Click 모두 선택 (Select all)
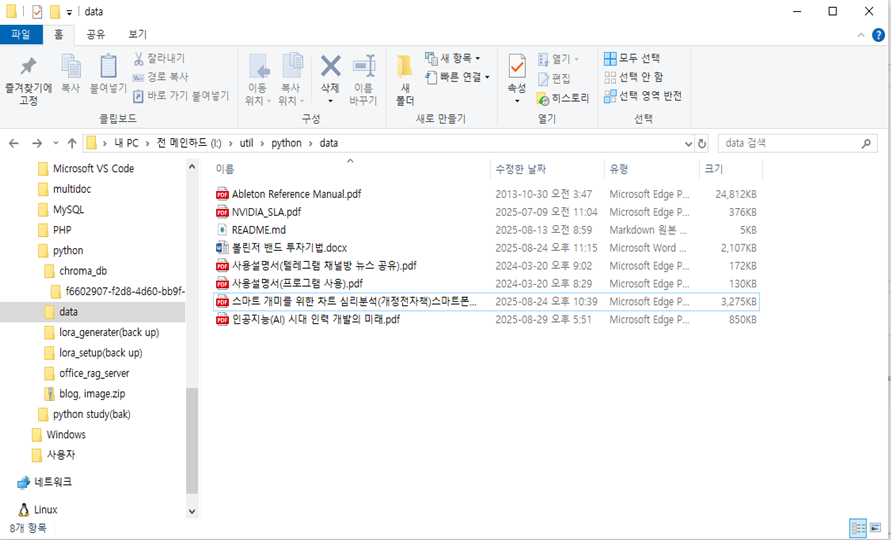This screenshot has width=891, height=540. click(632, 58)
